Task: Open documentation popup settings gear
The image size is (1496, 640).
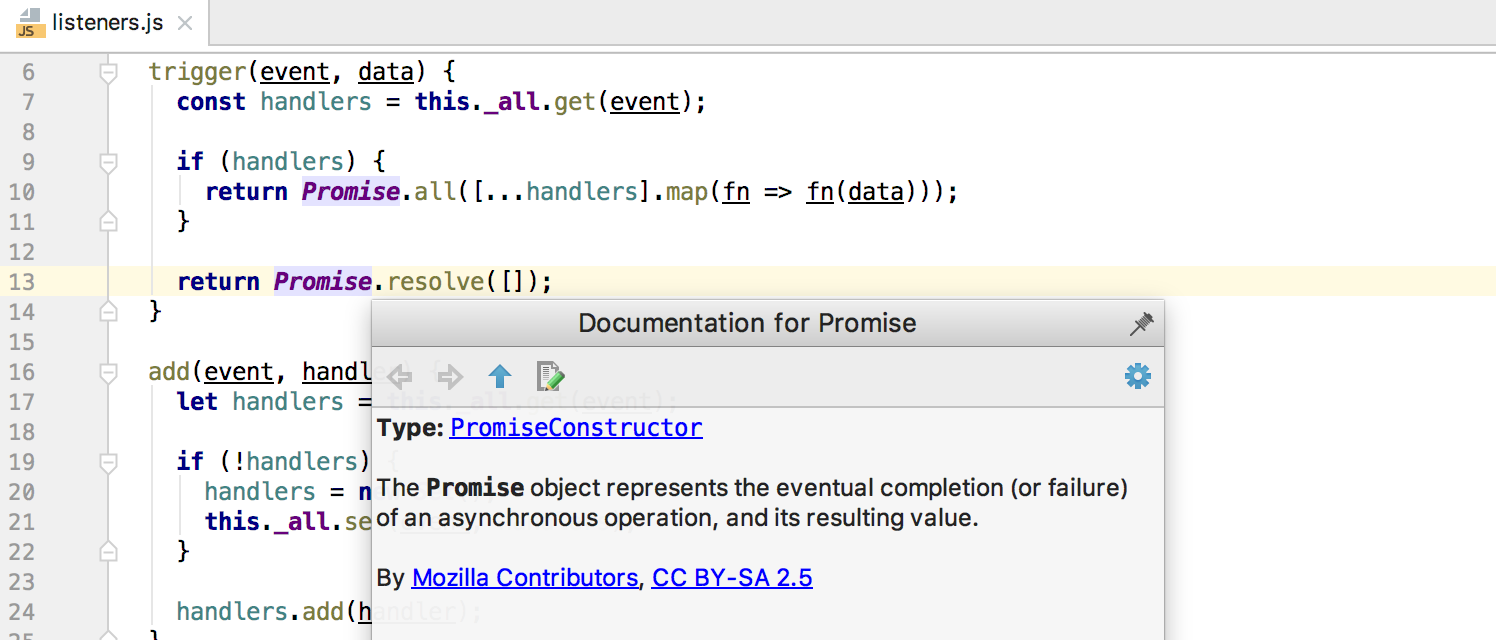Action: coord(1138,377)
